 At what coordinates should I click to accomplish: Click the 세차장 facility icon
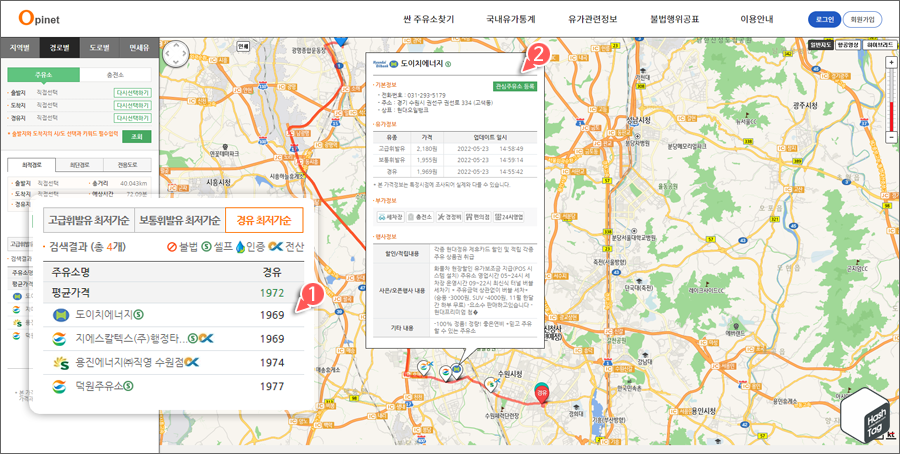(390, 217)
